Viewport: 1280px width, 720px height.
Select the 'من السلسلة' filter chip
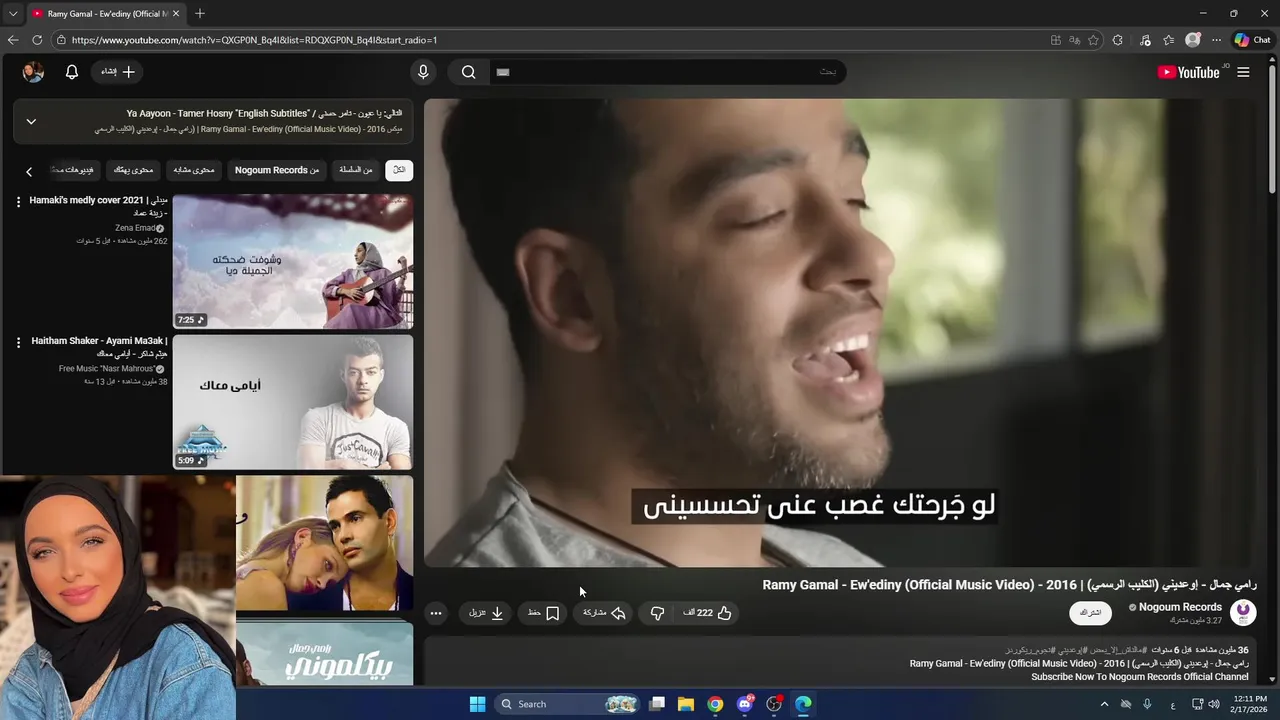[355, 170]
